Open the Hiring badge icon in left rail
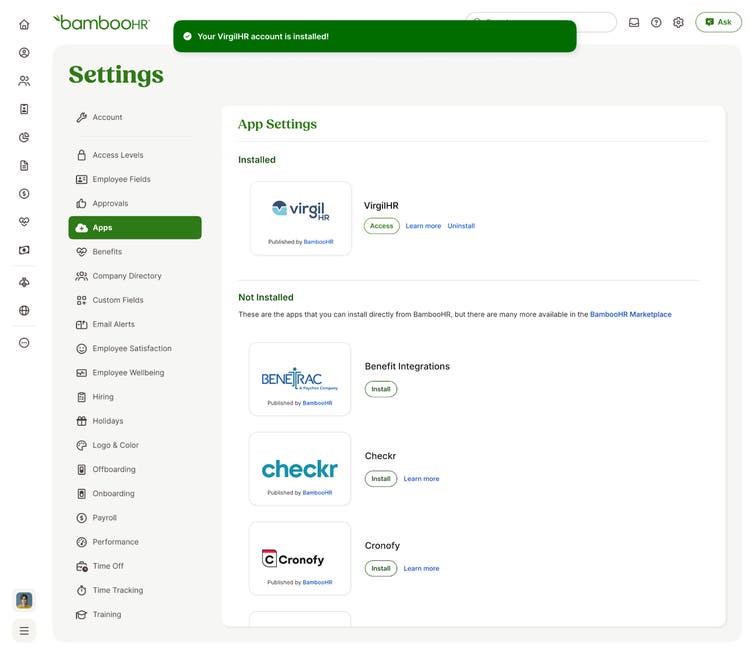The image size is (750, 655). click(24, 109)
